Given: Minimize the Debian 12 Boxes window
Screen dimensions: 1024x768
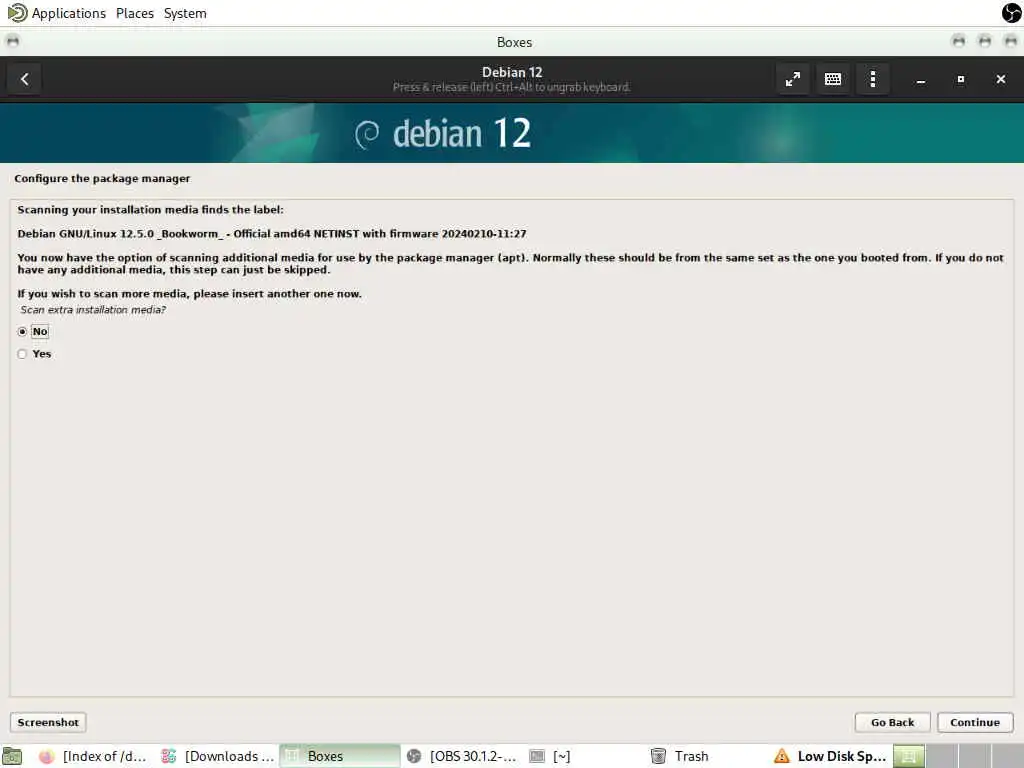Looking at the screenshot, I should [x=921, y=79].
